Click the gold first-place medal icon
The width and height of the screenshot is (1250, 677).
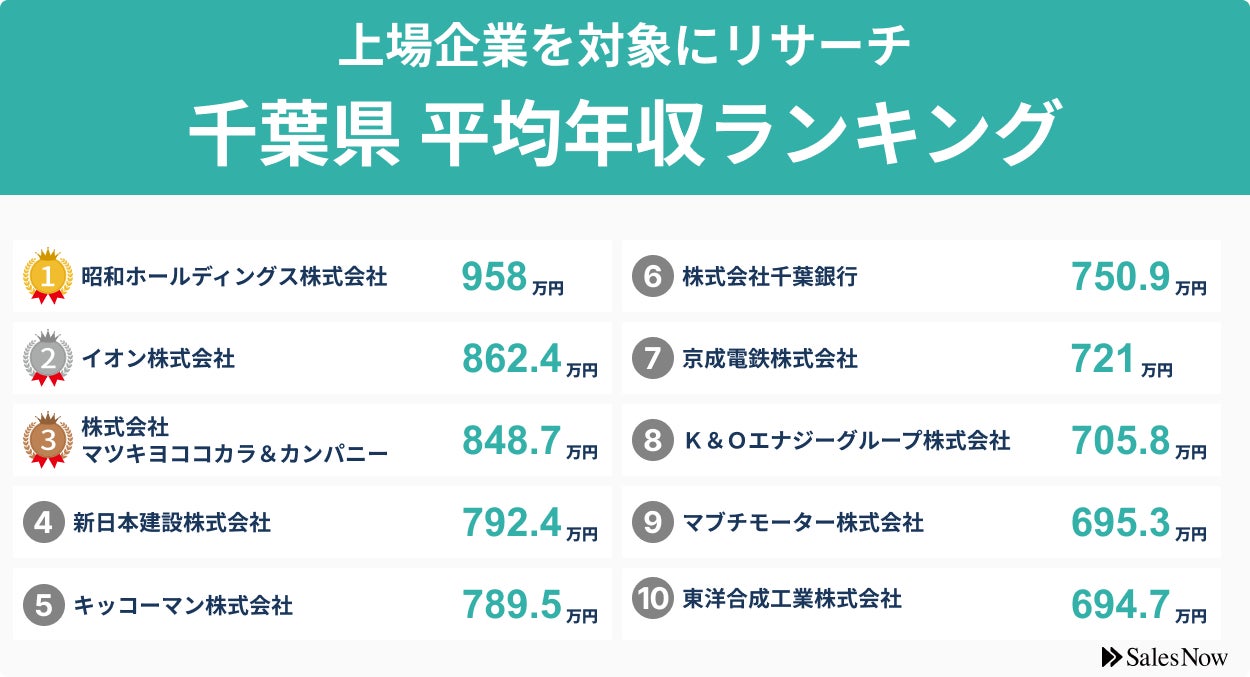[47, 276]
